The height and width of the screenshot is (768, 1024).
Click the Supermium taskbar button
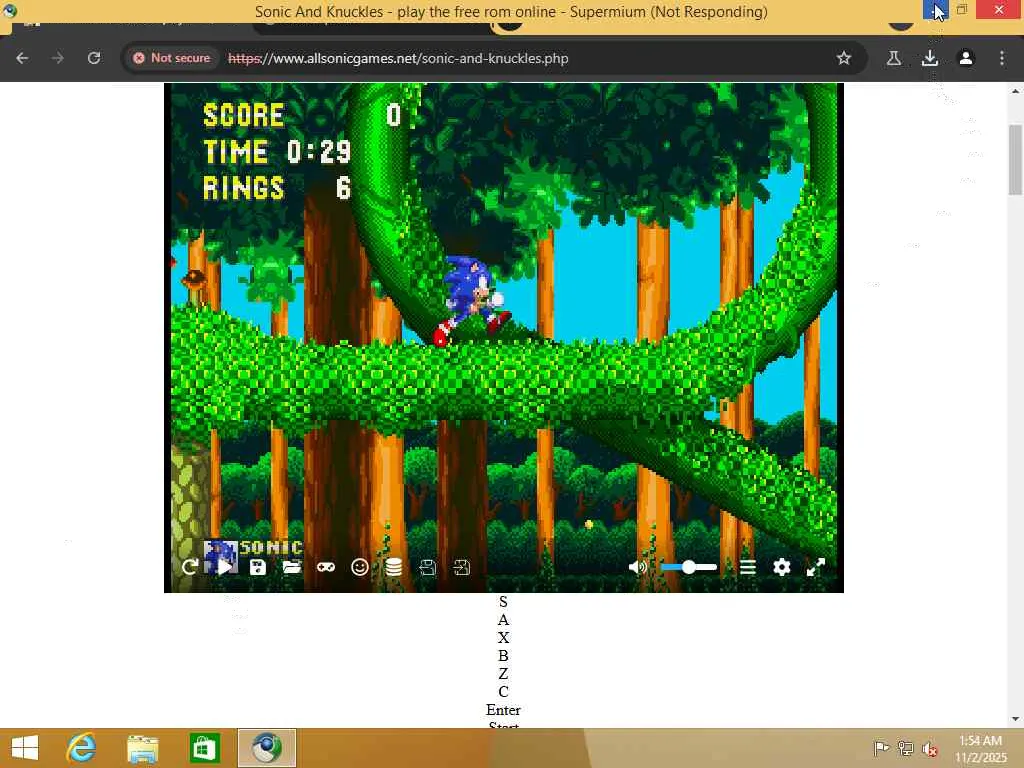click(x=266, y=748)
